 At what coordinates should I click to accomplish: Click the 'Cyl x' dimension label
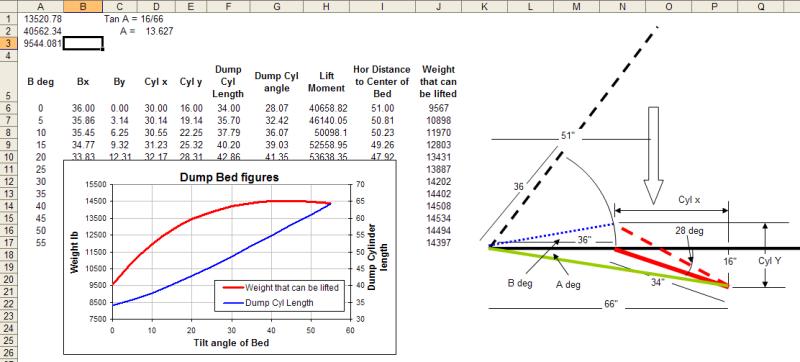coord(689,200)
